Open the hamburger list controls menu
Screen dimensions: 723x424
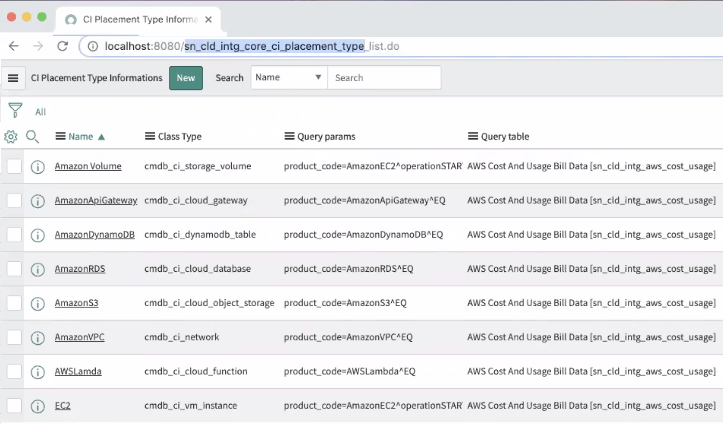point(13,78)
